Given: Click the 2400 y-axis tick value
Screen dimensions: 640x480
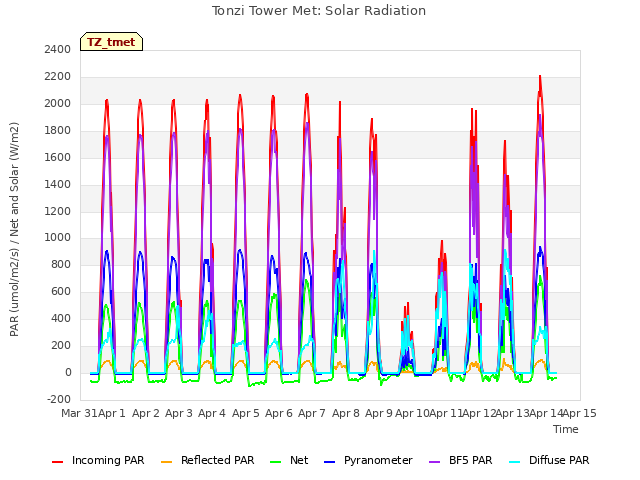Looking at the screenshot, I should [58, 49].
